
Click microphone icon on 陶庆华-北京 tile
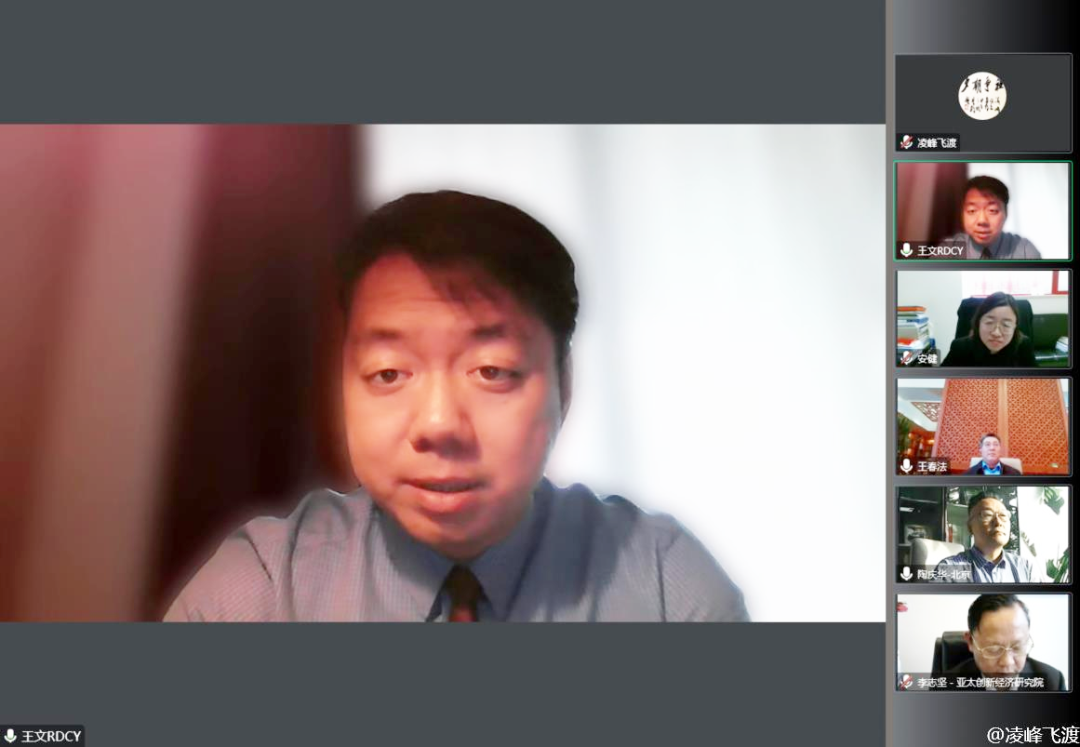906,574
